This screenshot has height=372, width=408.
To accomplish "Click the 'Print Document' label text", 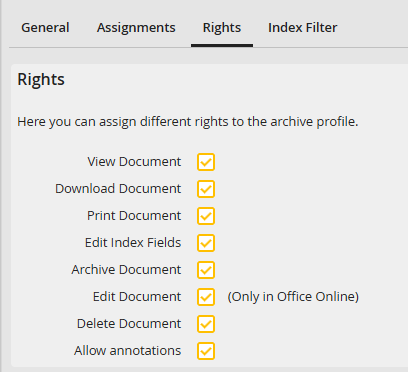I will tap(134, 216).
